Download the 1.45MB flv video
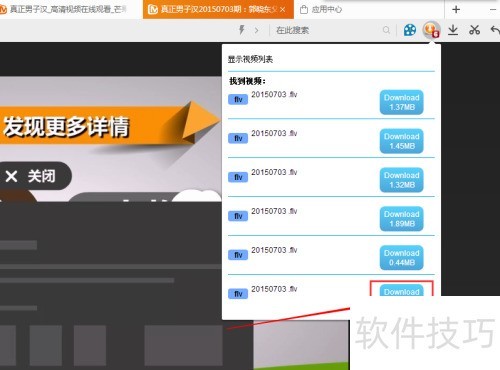Viewport: 500px width, 370px height. 402,141
